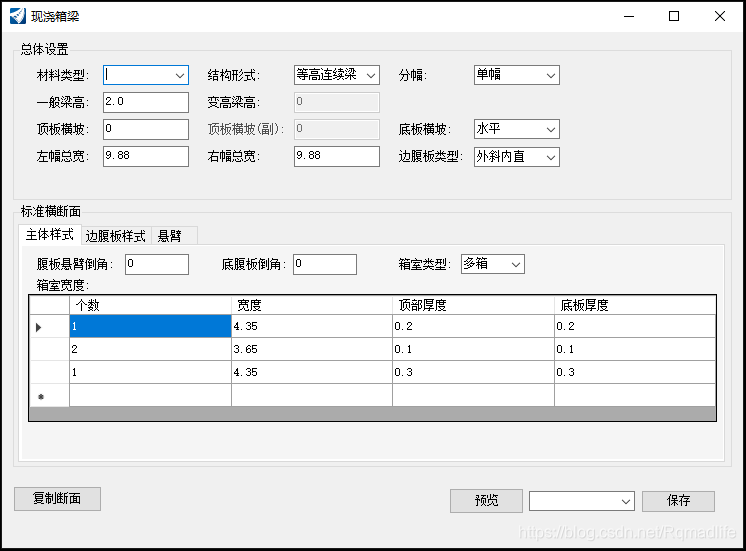
Task: Click the 4.35 宽度 cell in third row
Action: click(312, 372)
